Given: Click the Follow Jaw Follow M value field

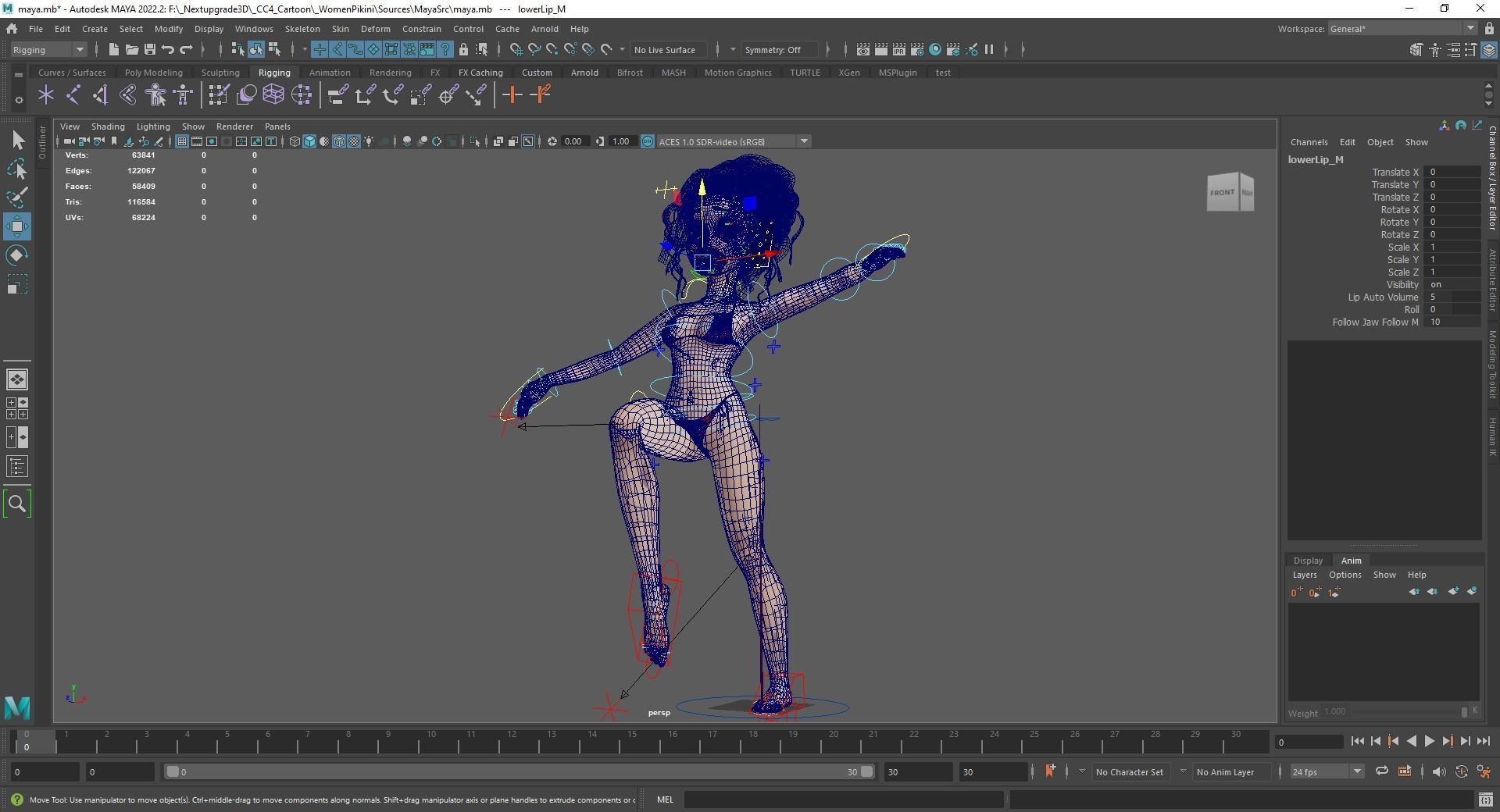Looking at the screenshot, I should (x=1453, y=322).
